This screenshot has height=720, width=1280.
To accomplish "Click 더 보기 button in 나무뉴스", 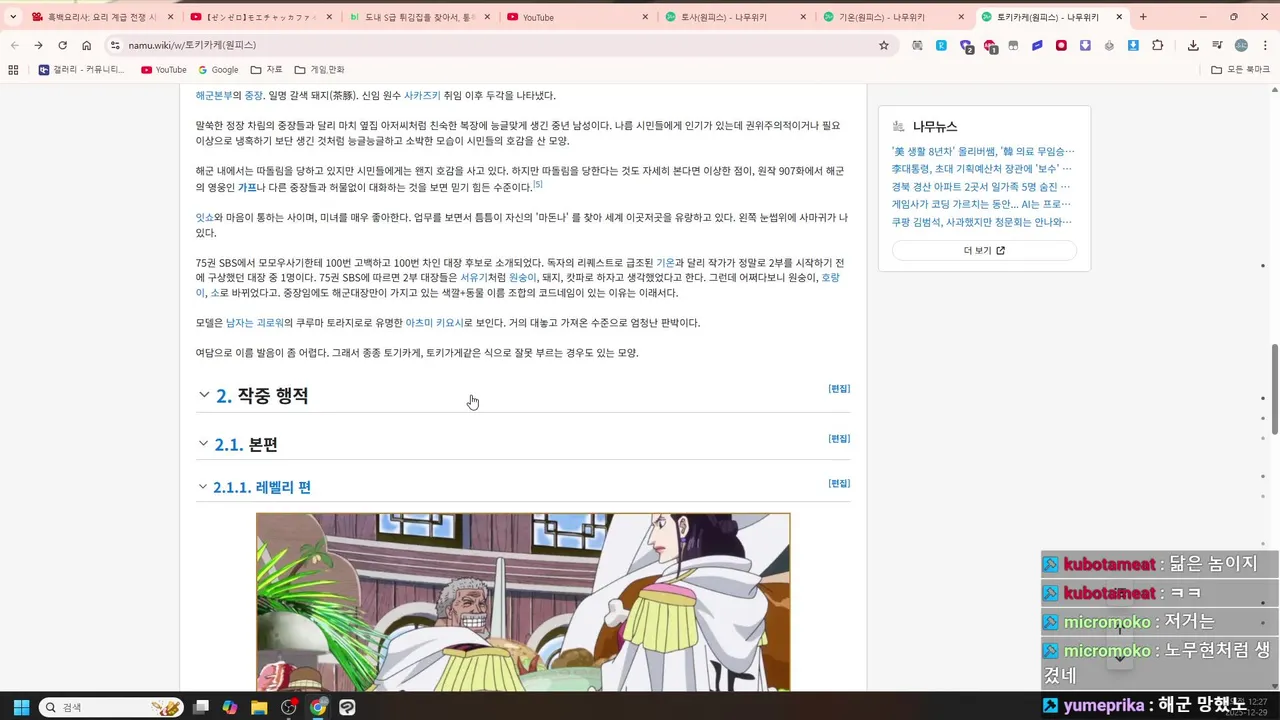I will pos(984,251).
